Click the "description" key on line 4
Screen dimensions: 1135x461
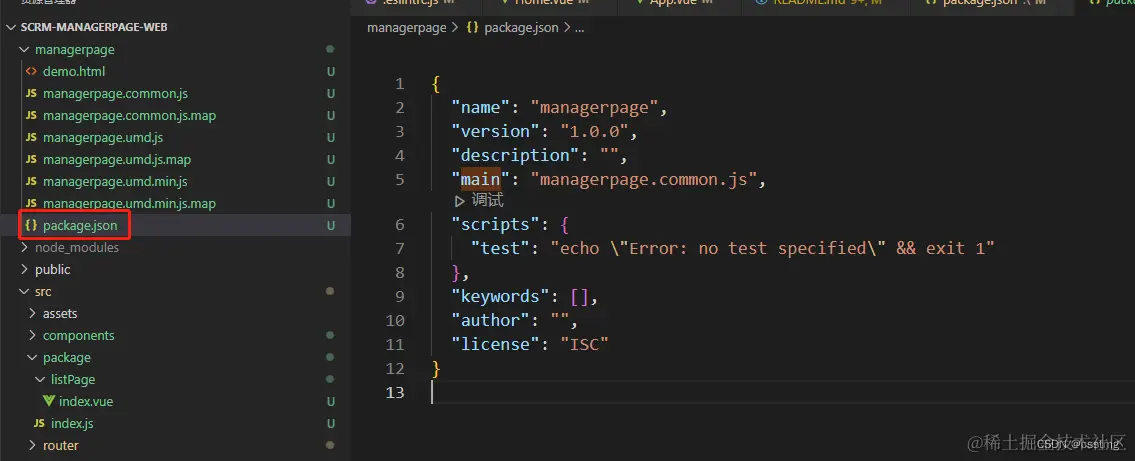(x=515, y=156)
